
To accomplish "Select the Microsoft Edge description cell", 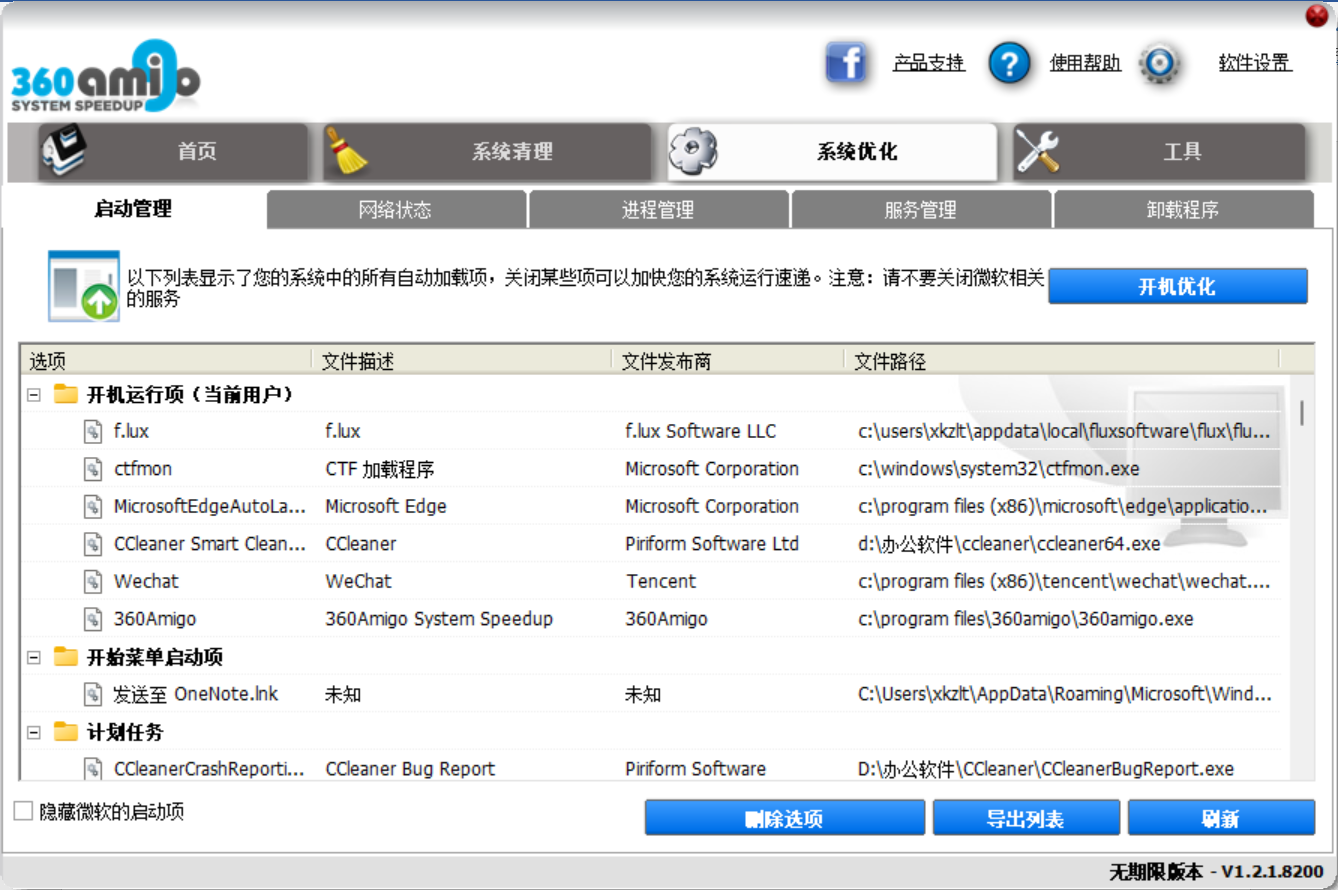I will click(386, 506).
